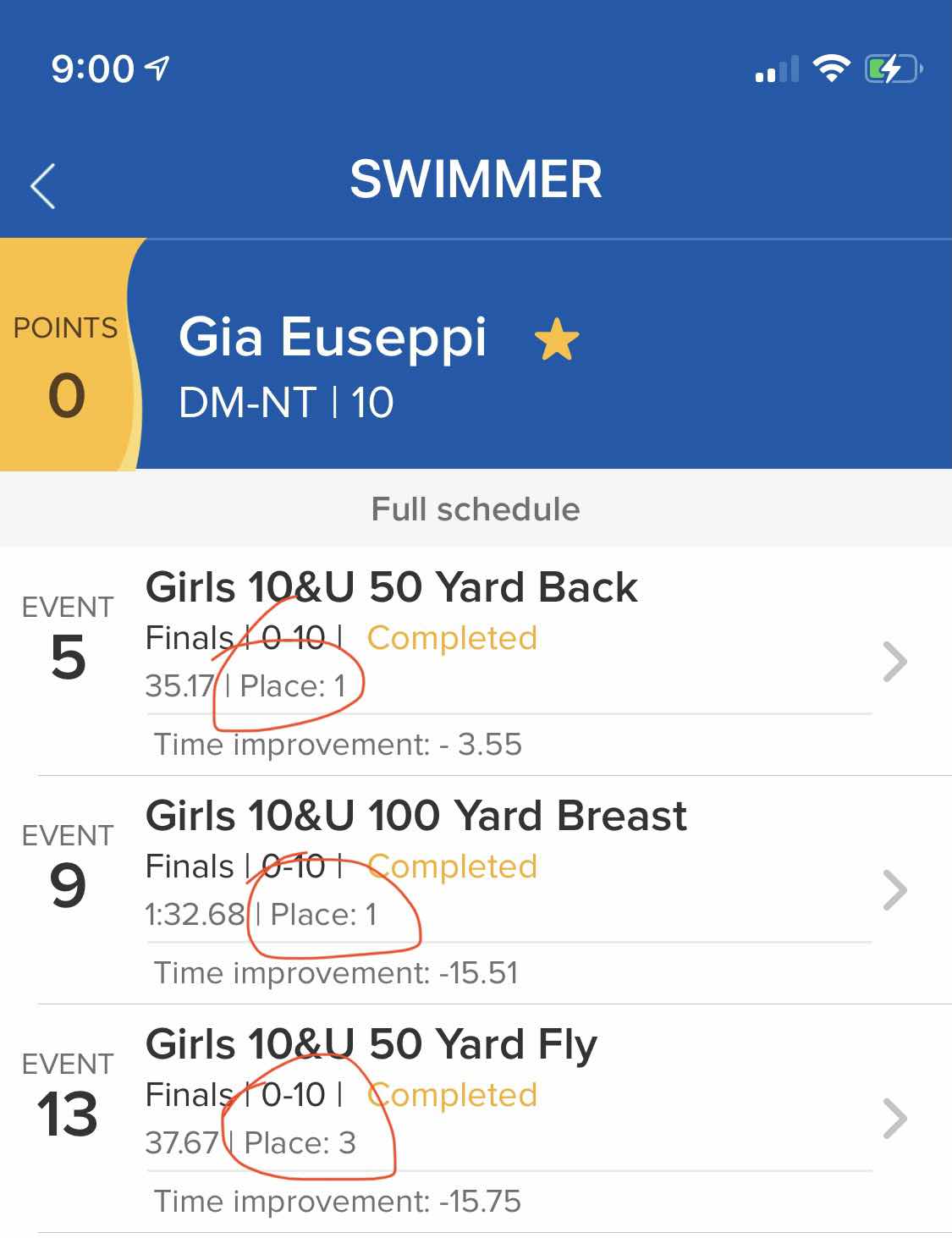
Task: Toggle the favorite star next to Gia Euseppi
Action: click(557, 339)
